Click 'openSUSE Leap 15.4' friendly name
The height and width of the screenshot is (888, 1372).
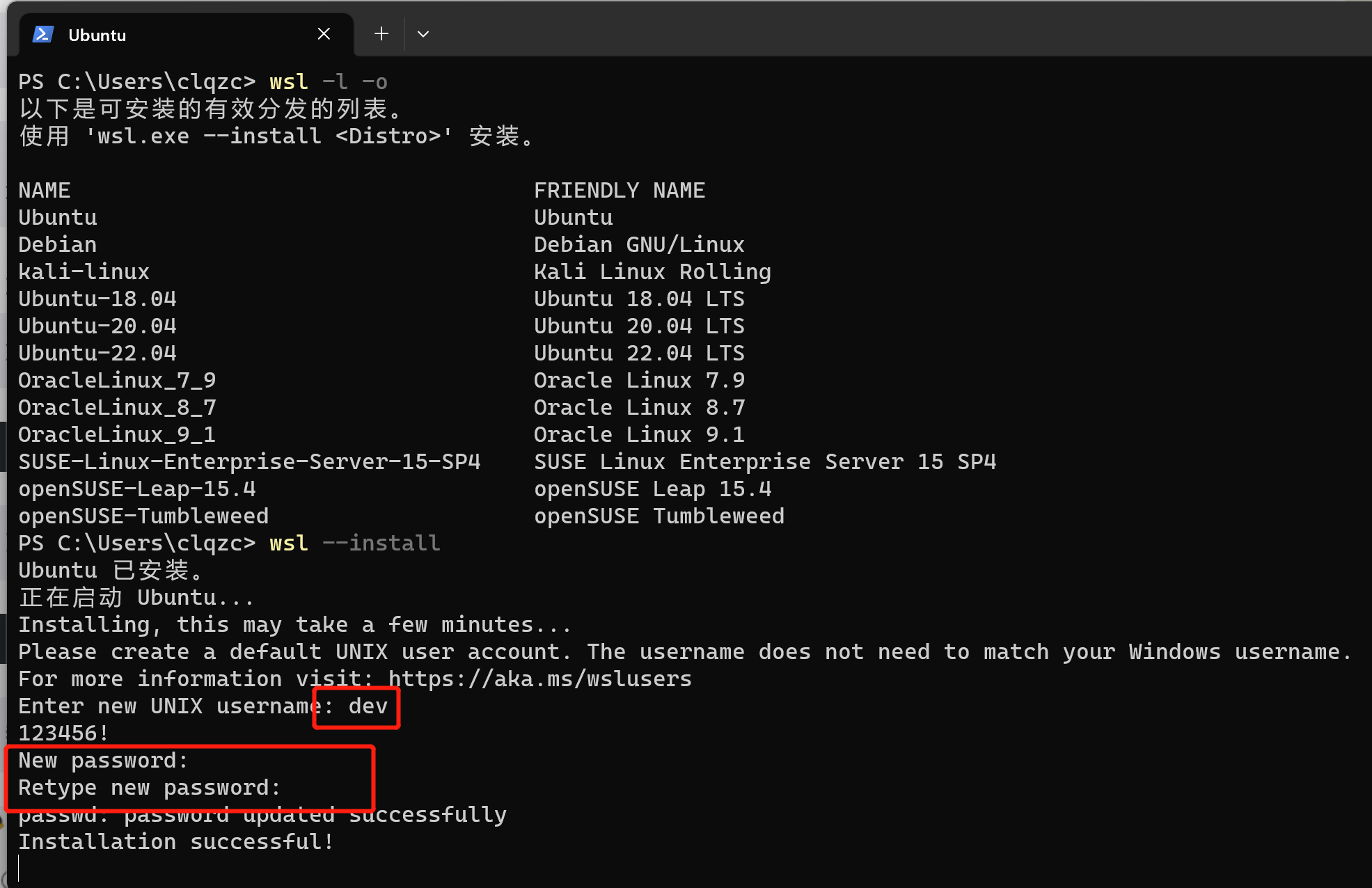tap(652, 489)
